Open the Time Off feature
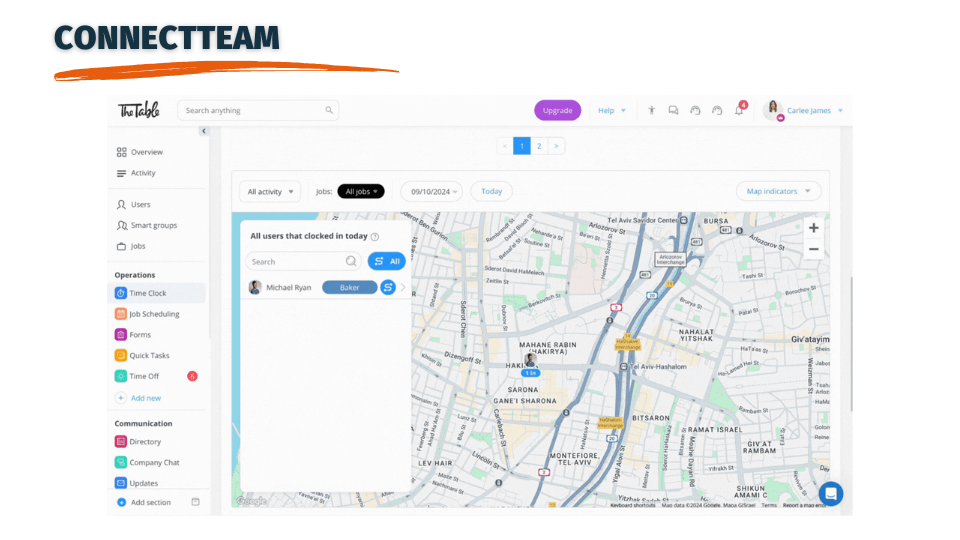 point(138,377)
